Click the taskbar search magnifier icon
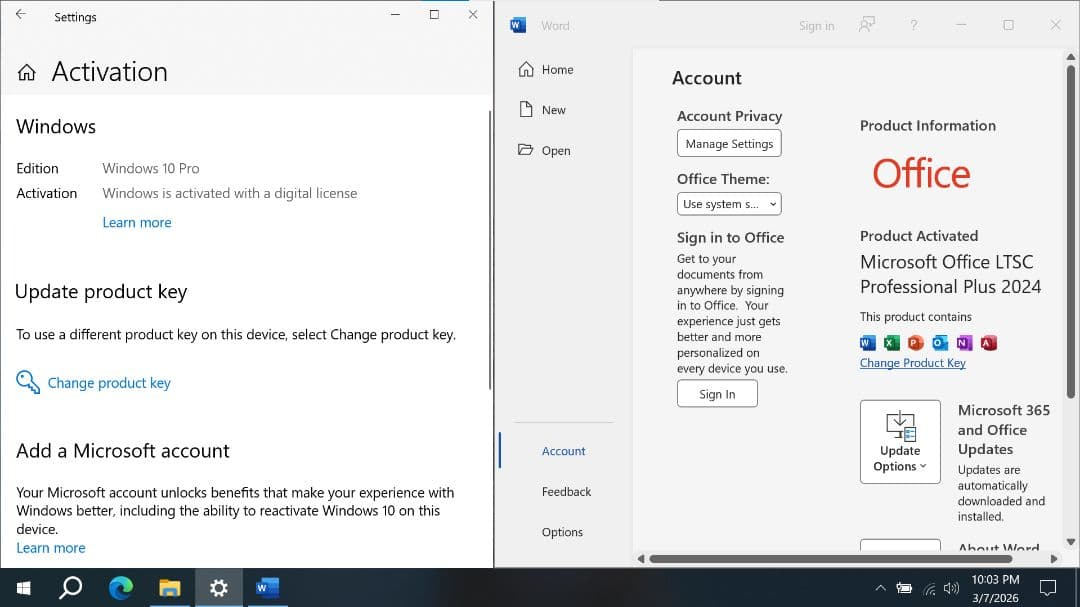Viewport: 1080px width, 607px height. pos(71,587)
